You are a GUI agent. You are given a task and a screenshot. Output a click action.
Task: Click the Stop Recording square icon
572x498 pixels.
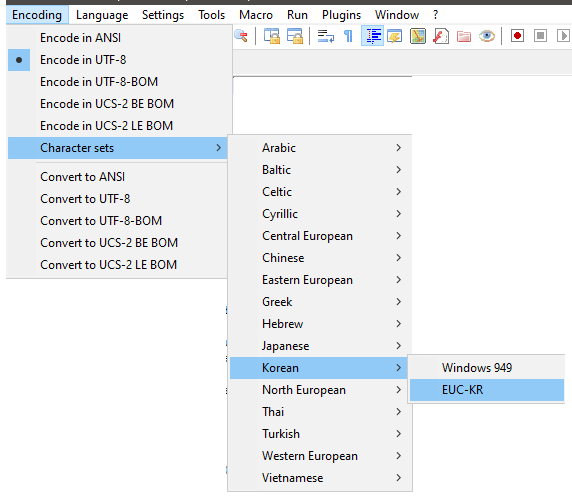[x=540, y=36]
